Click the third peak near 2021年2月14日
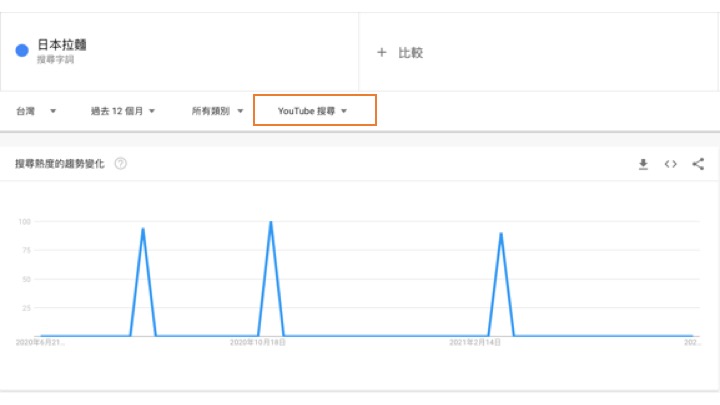 (500, 234)
